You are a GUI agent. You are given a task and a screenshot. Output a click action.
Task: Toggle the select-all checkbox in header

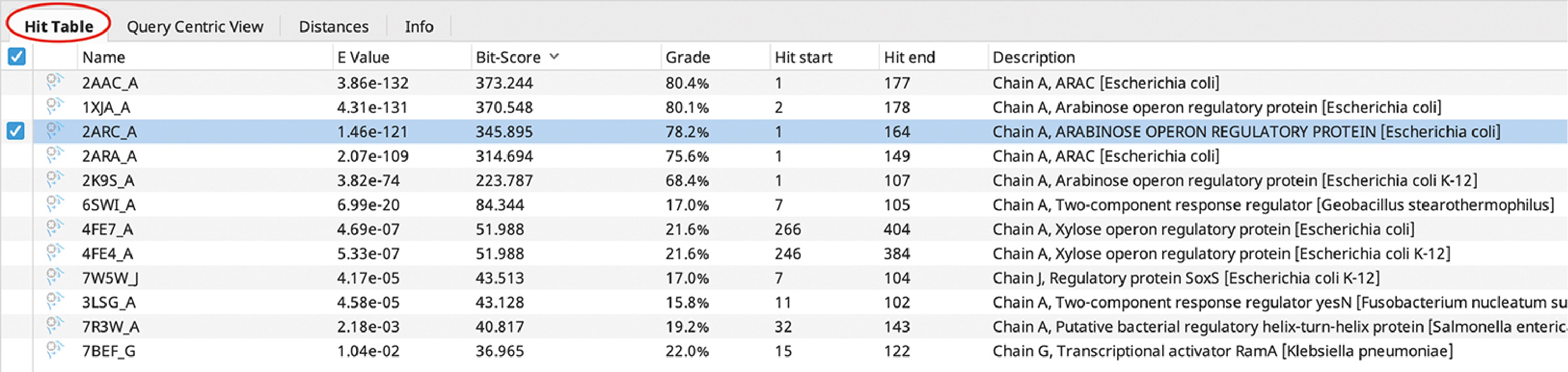click(x=17, y=57)
